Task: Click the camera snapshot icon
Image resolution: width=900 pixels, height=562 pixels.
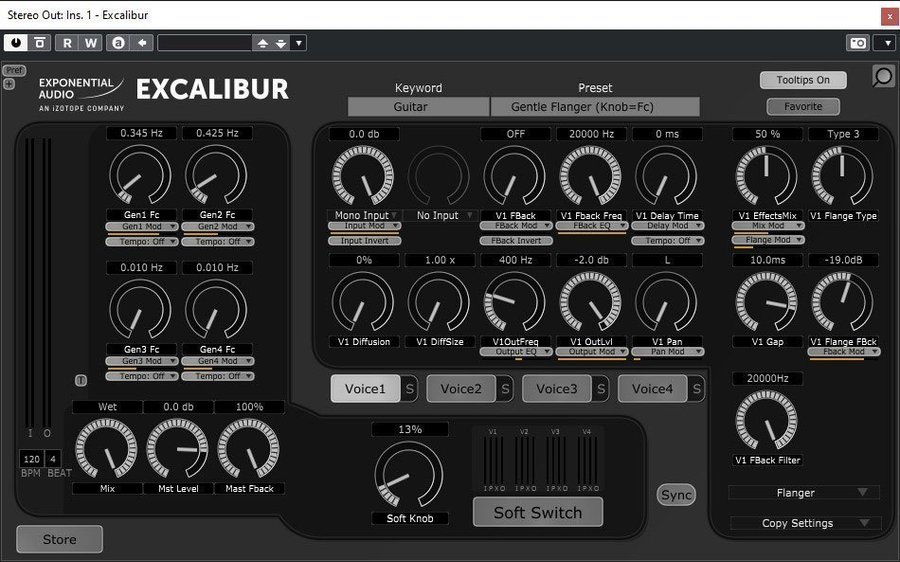Action: click(x=858, y=43)
